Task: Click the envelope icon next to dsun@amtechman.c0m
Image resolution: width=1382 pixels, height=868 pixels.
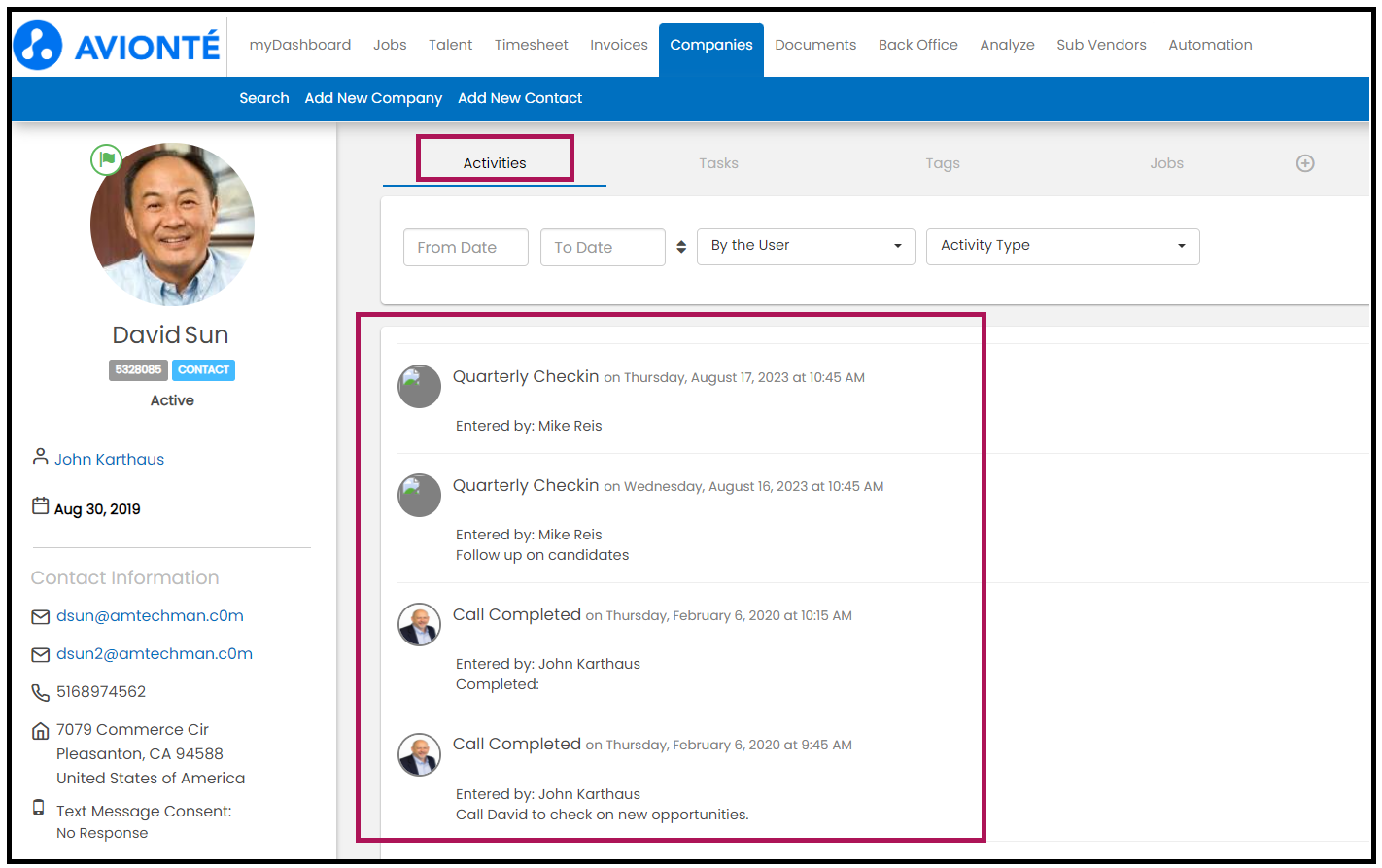Action: point(41,617)
